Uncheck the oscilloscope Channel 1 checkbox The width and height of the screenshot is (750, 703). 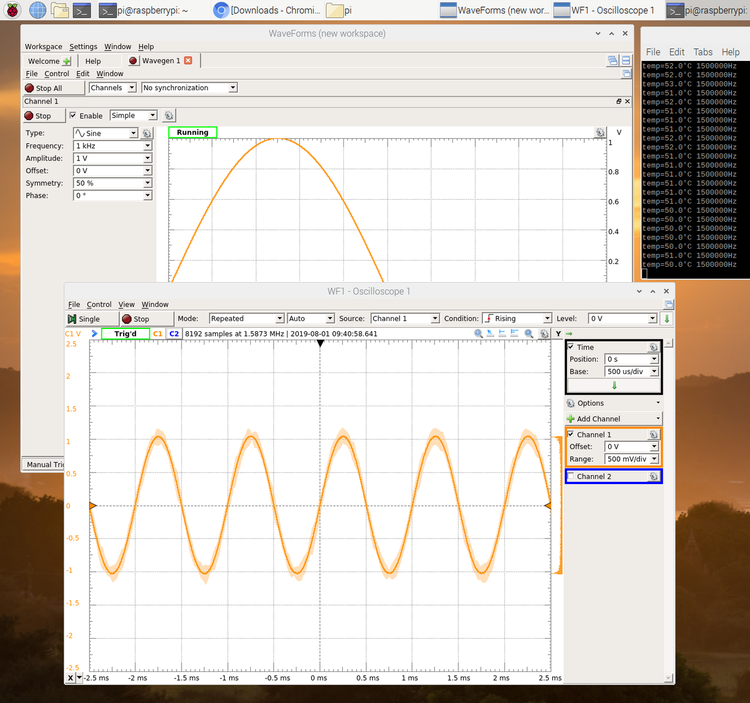[x=571, y=435]
